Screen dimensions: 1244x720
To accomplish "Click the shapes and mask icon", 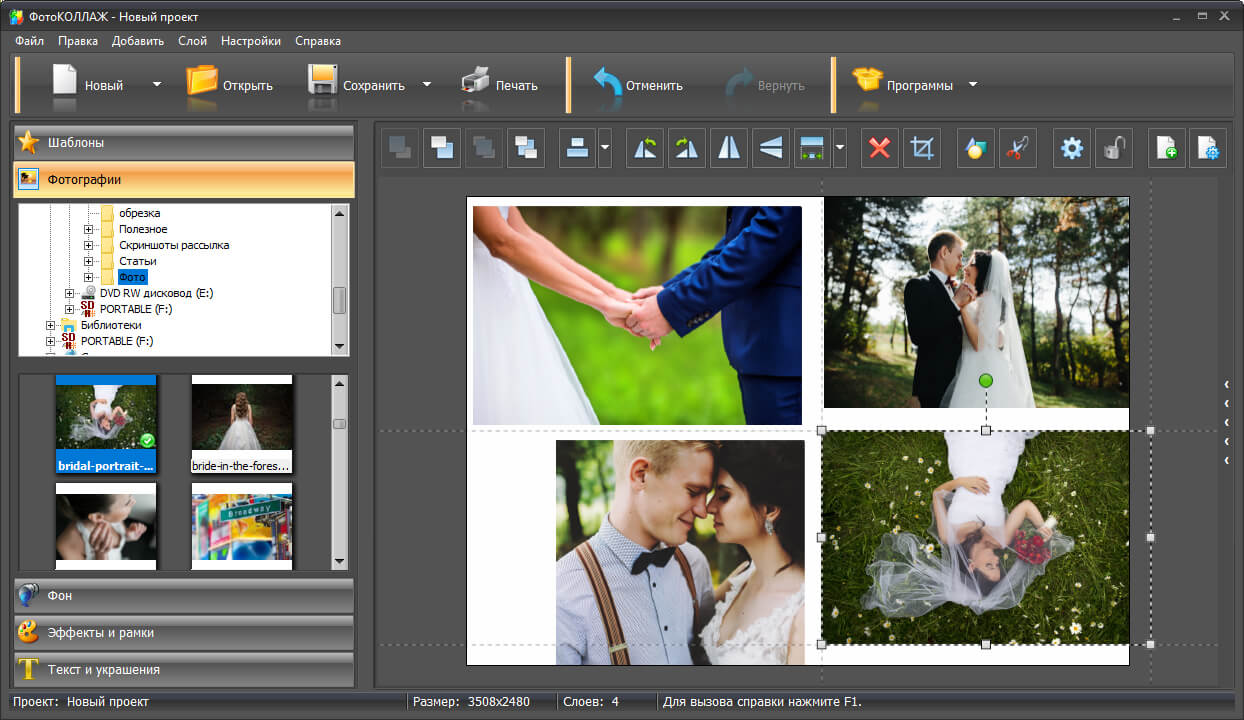I will point(974,149).
